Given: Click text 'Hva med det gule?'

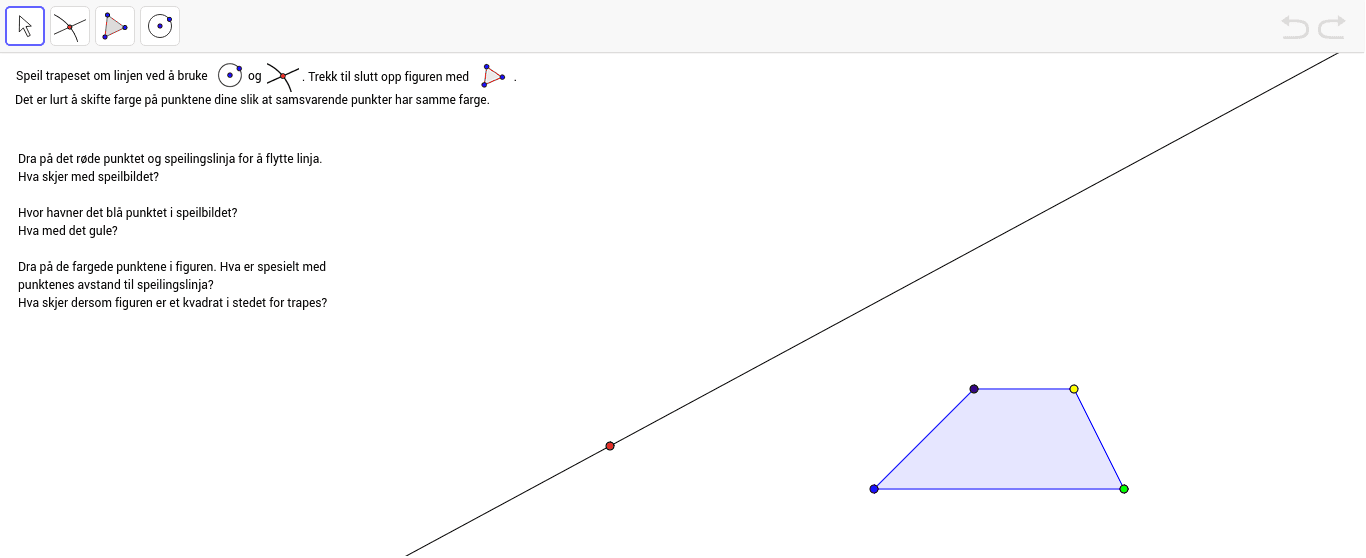Looking at the screenshot, I should pyautogui.click(x=68, y=231).
